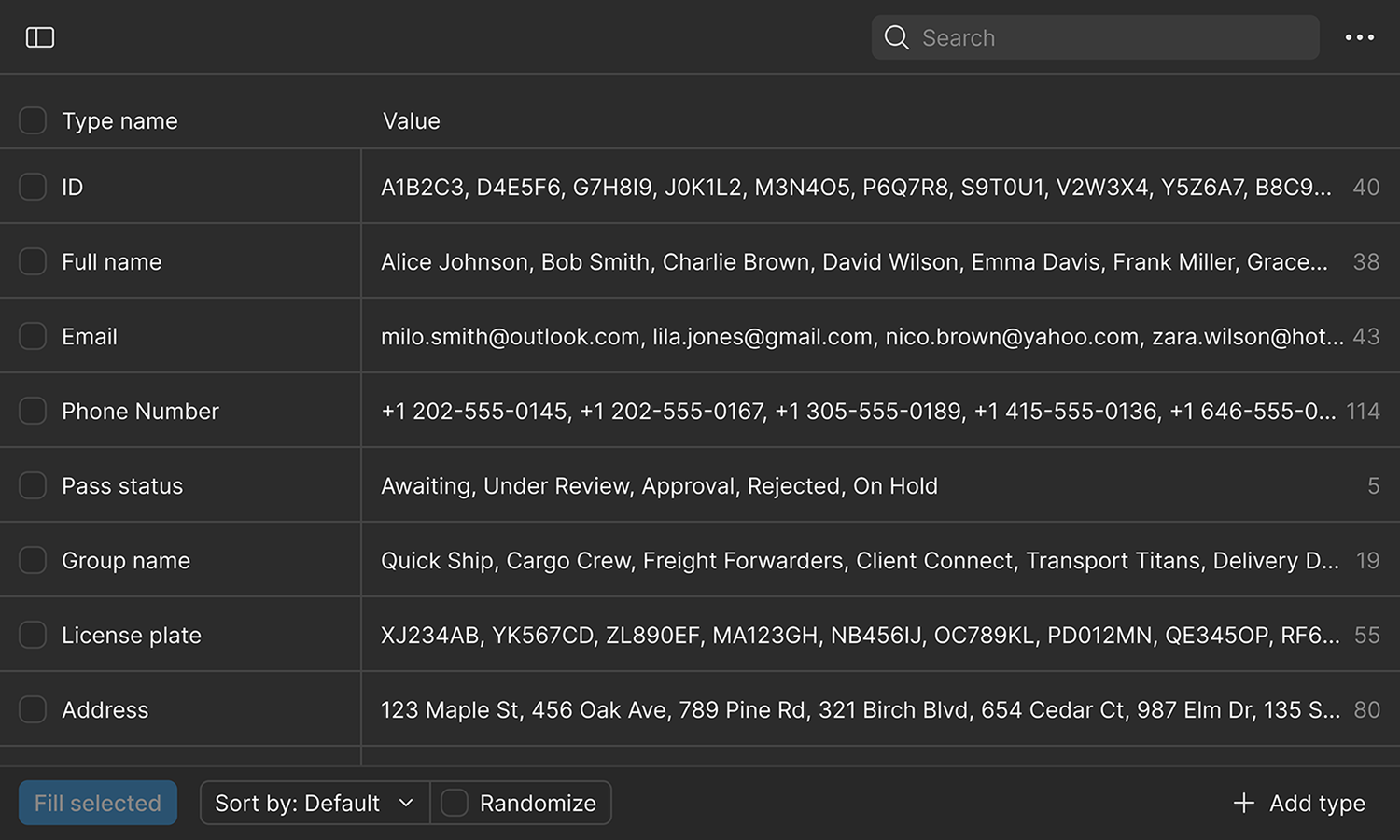Click the plus icon beside Add type
1400x840 pixels.
[x=1243, y=803]
